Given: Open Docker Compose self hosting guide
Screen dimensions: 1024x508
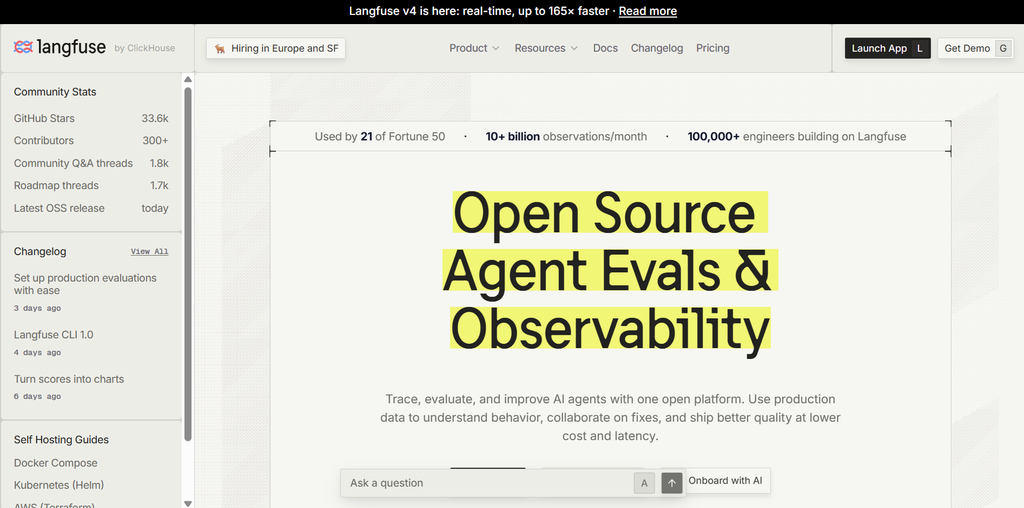Looking at the screenshot, I should click(56, 463).
